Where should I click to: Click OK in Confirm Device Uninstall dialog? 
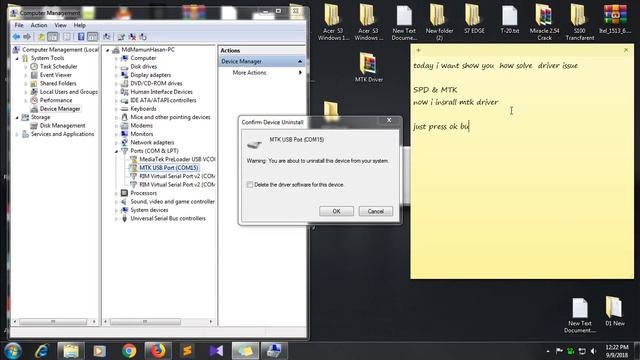tap(336, 211)
